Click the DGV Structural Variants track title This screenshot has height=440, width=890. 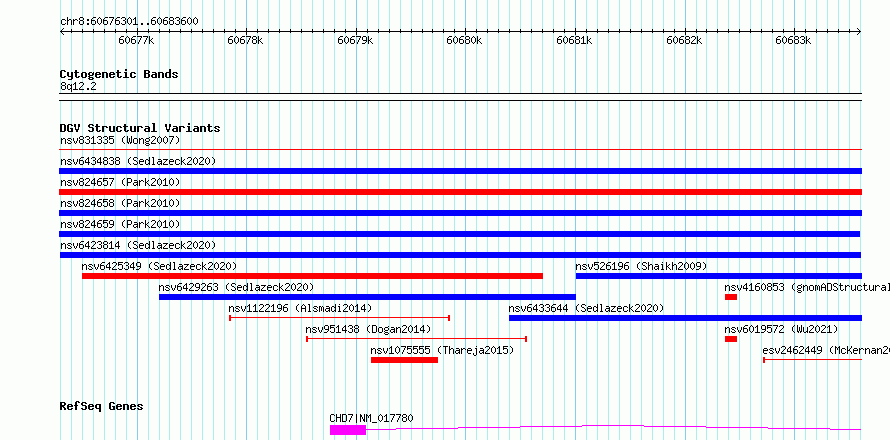(x=140, y=128)
